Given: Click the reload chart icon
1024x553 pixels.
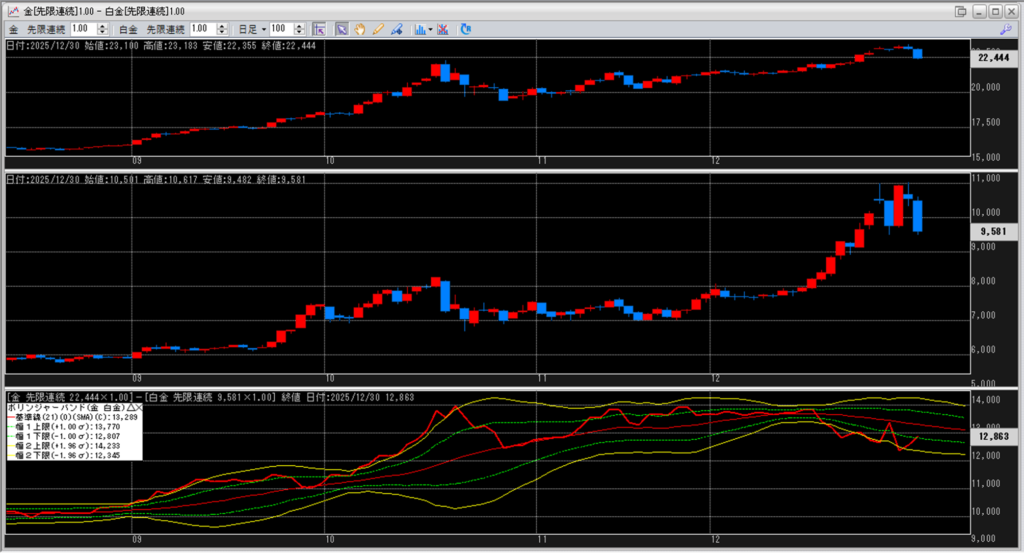Looking at the screenshot, I should [x=463, y=29].
